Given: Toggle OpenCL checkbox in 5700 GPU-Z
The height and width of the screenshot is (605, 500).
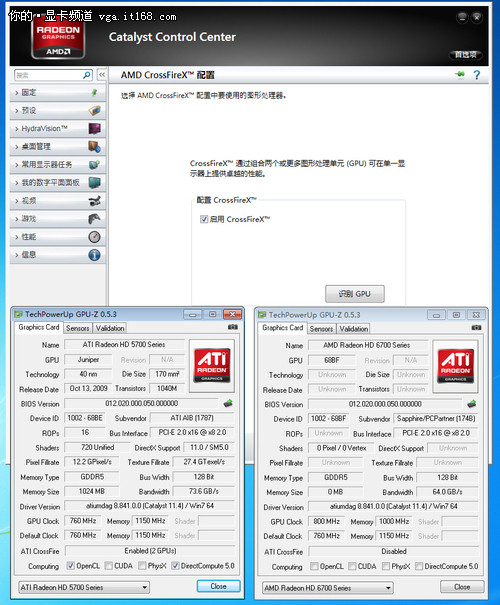Looking at the screenshot, I should click(x=71, y=566).
